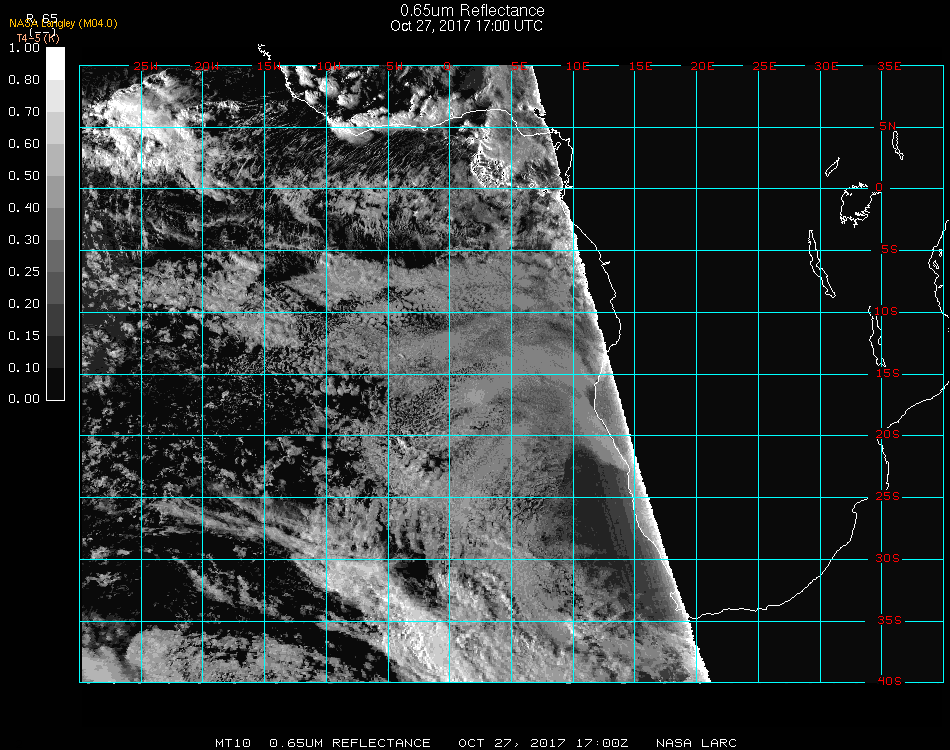Screen dimensions: 950x750
Task: Click the 15E longitude label
Action: [x=640, y=66]
